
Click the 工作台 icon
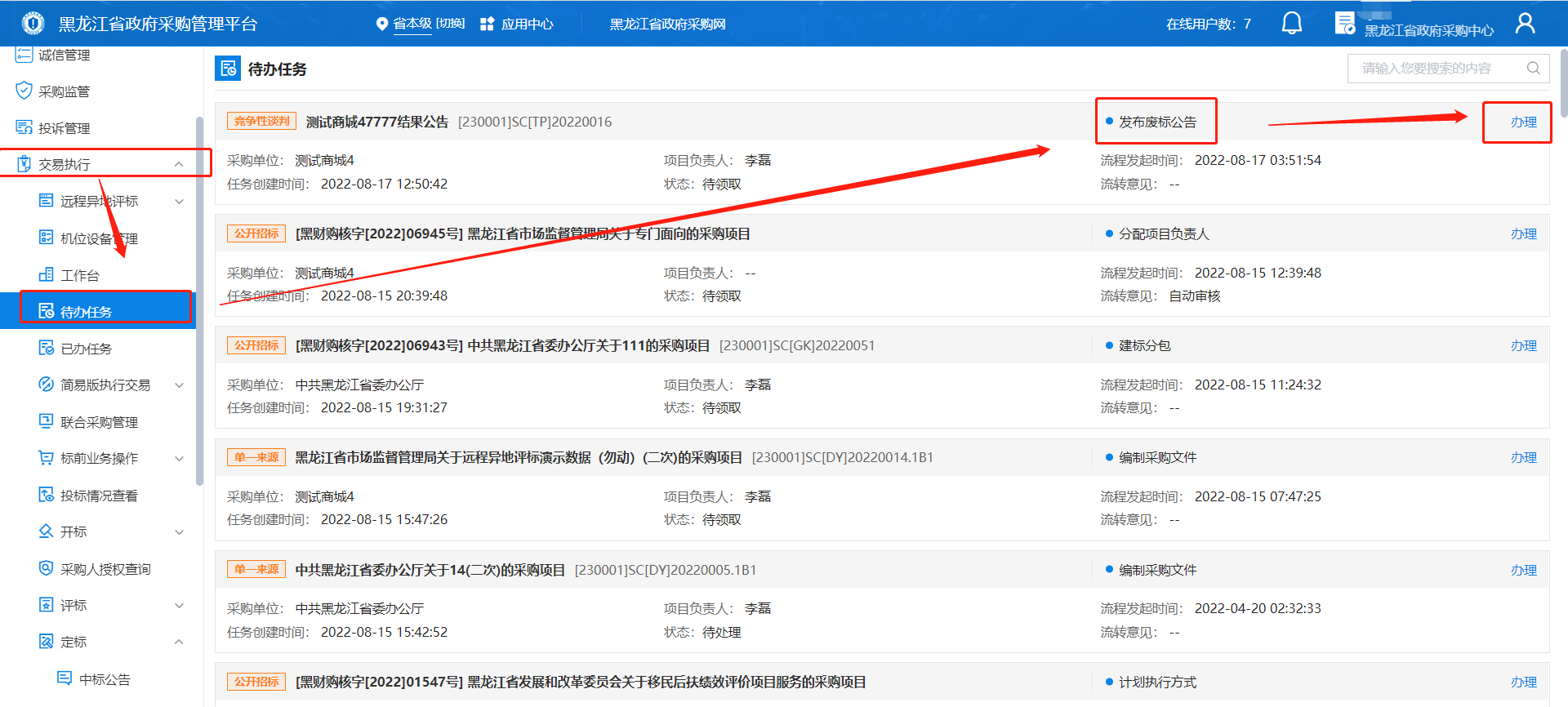pyautogui.click(x=47, y=274)
